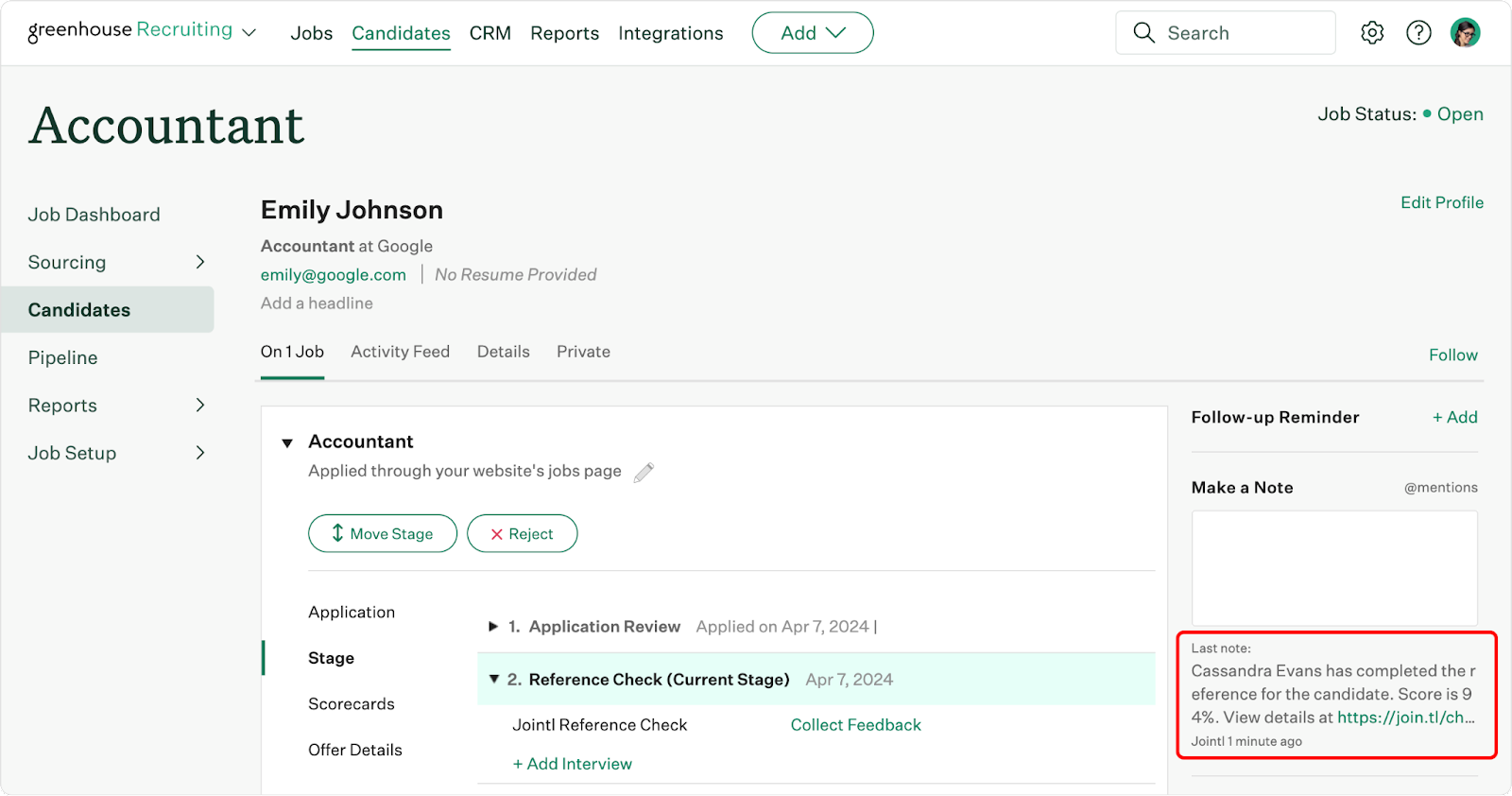Click the + Add Interview link
The width and height of the screenshot is (1512, 796).
pyautogui.click(x=573, y=764)
